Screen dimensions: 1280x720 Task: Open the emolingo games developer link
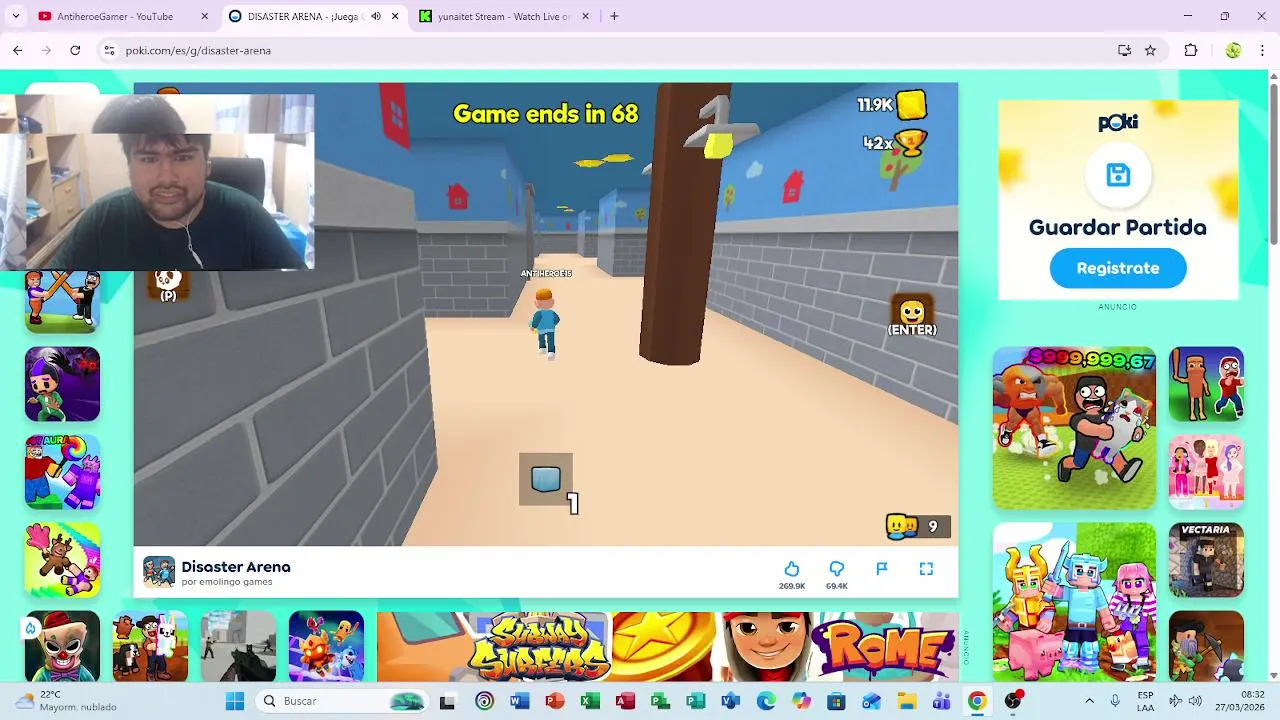tap(227, 582)
